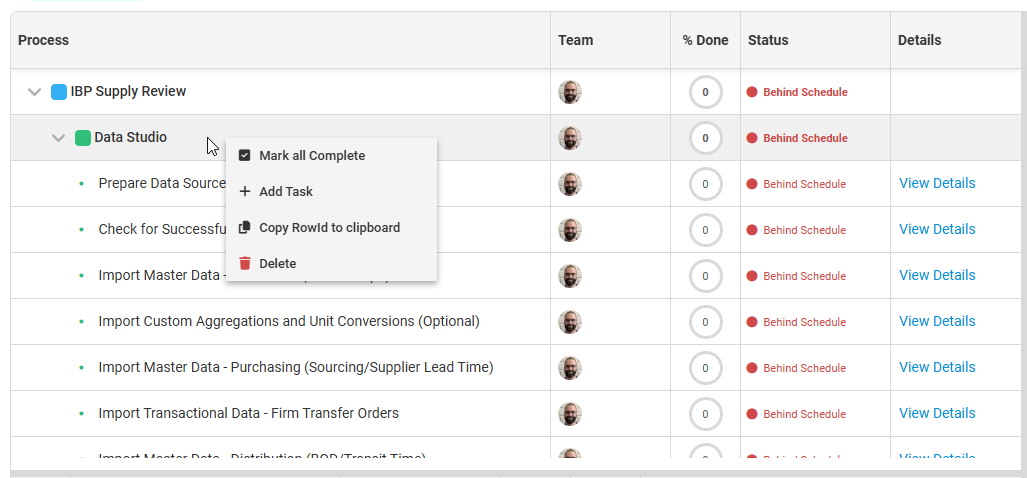
Task: Click the checkmark icon beside Mark all Complete
Action: [245, 156]
